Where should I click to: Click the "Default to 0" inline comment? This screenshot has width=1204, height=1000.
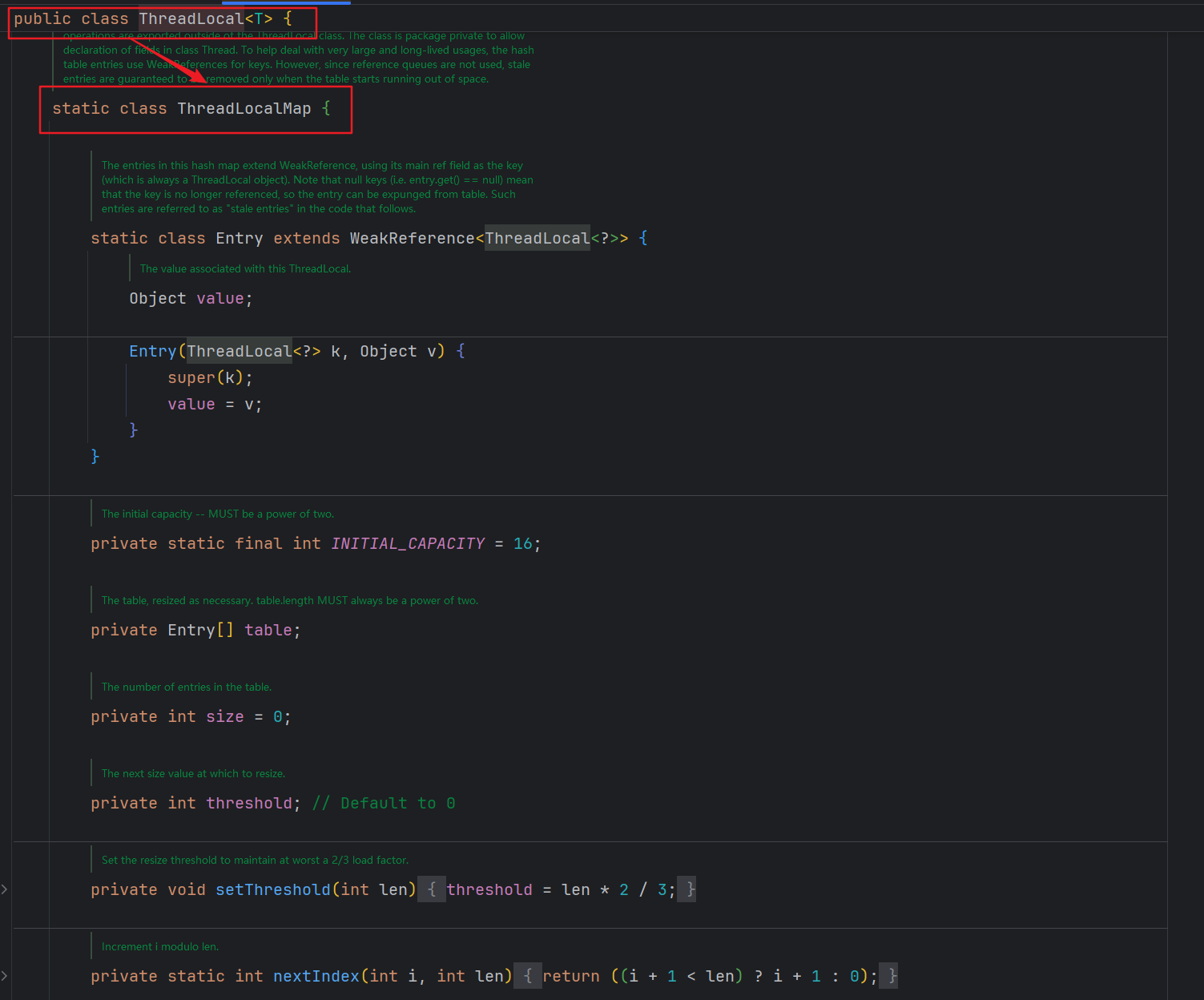[x=384, y=804]
